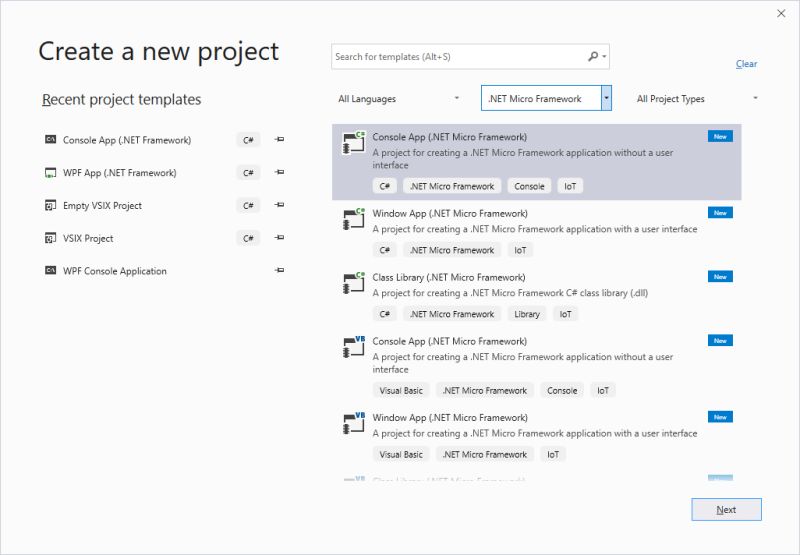Close the Create a new project dialog
800x555 pixels.
pos(780,13)
